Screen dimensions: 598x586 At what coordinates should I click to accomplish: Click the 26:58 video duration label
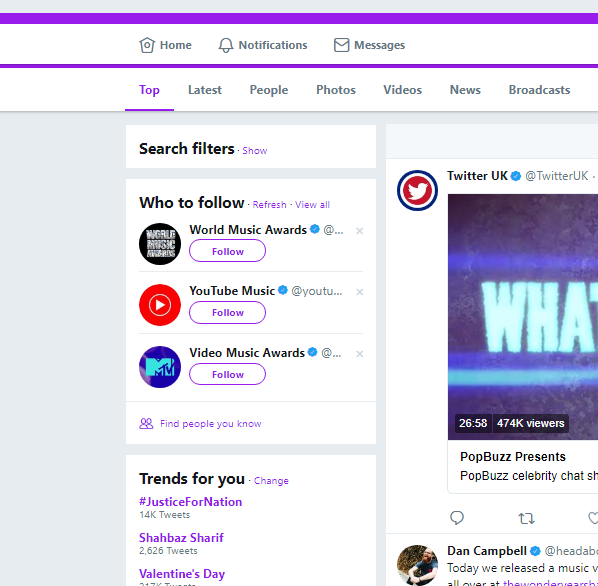click(x=473, y=424)
